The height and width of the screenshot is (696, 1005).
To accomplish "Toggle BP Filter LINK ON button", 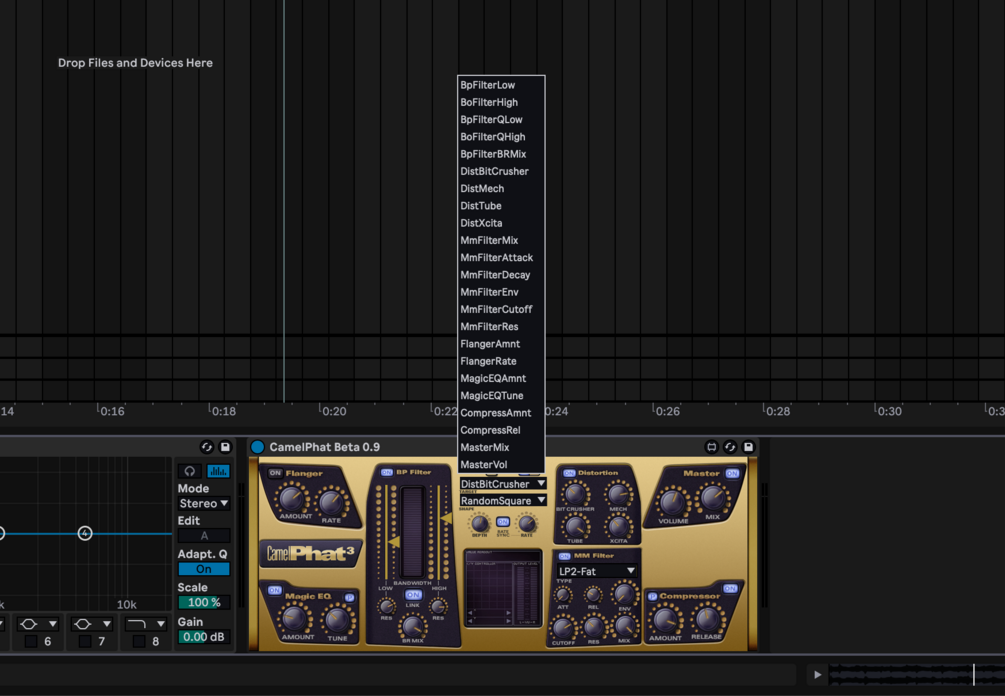I will (413, 595).
